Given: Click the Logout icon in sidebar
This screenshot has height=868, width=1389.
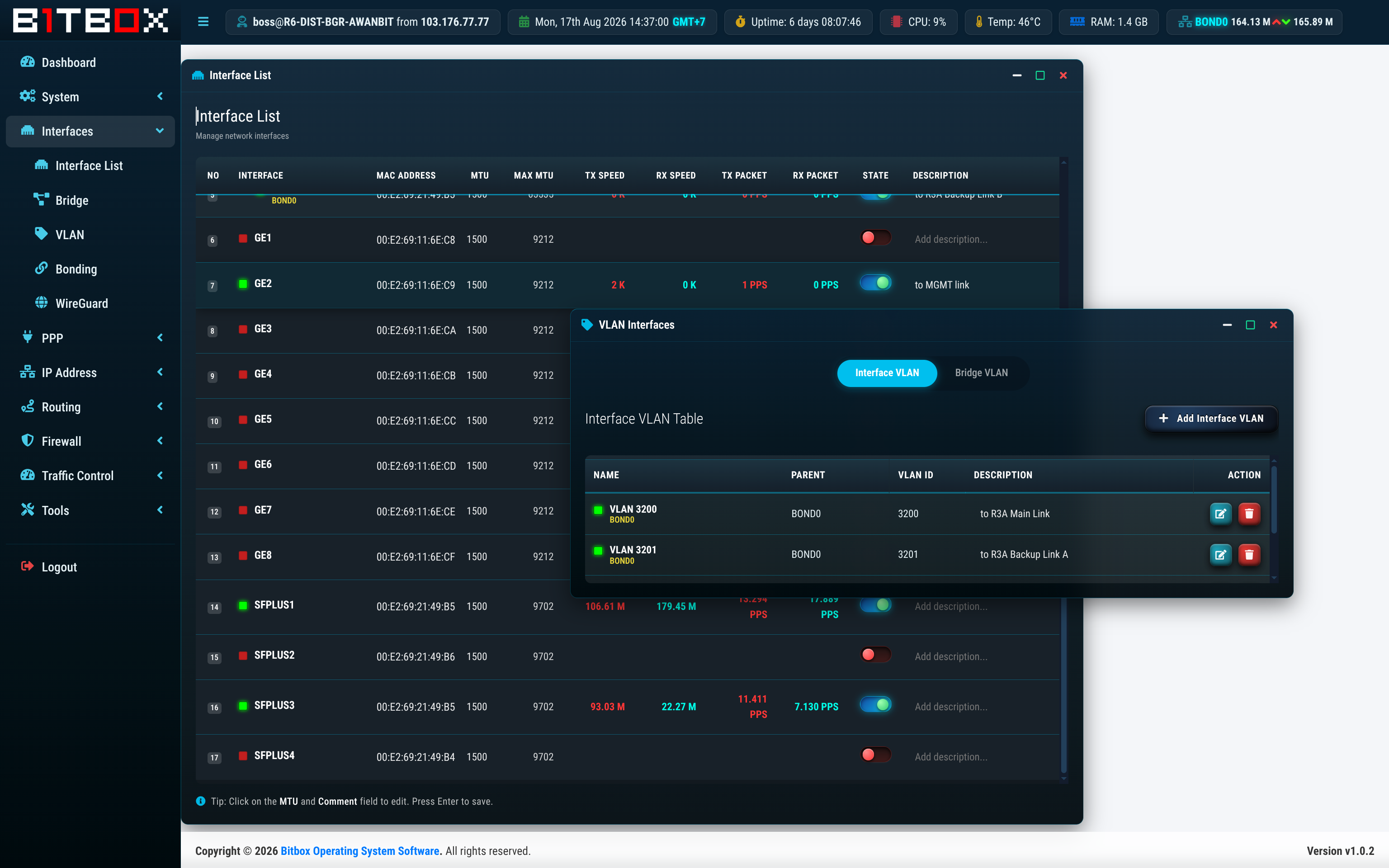Looking at the screenshot, I should (27, 566).
